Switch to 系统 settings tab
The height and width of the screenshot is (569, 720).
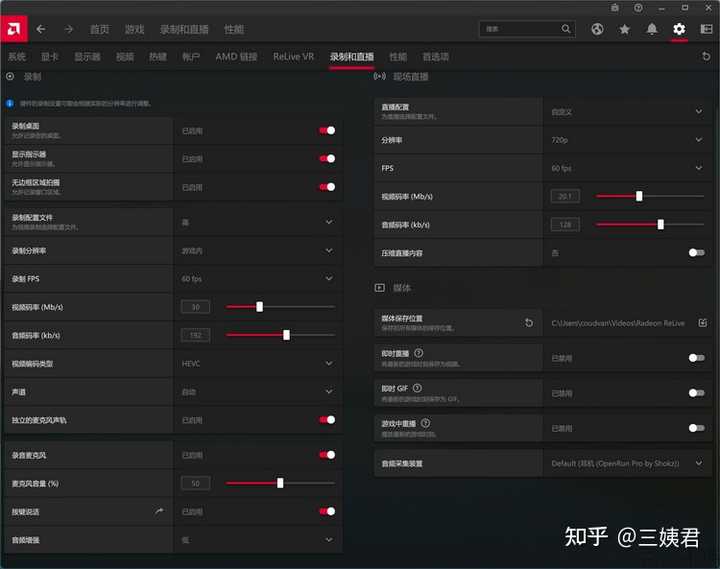(x=17, y=56)
